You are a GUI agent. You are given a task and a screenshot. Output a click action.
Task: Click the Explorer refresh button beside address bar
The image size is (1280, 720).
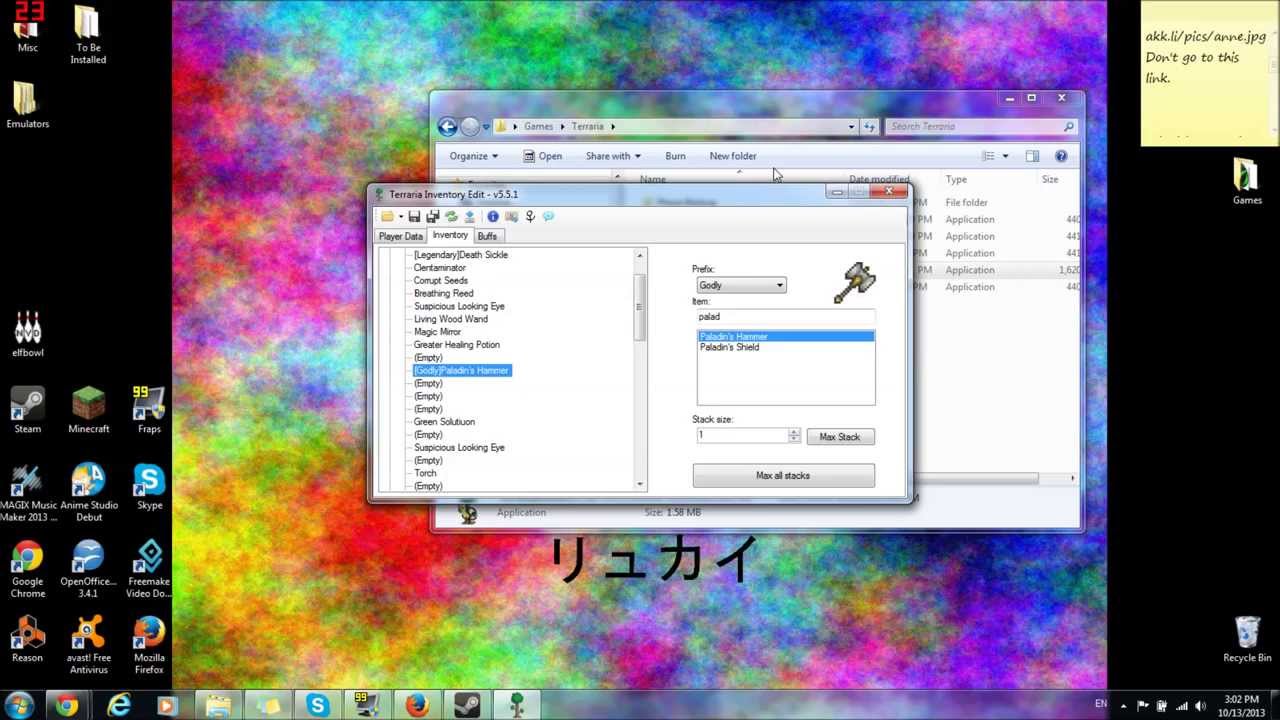(869, 127)
